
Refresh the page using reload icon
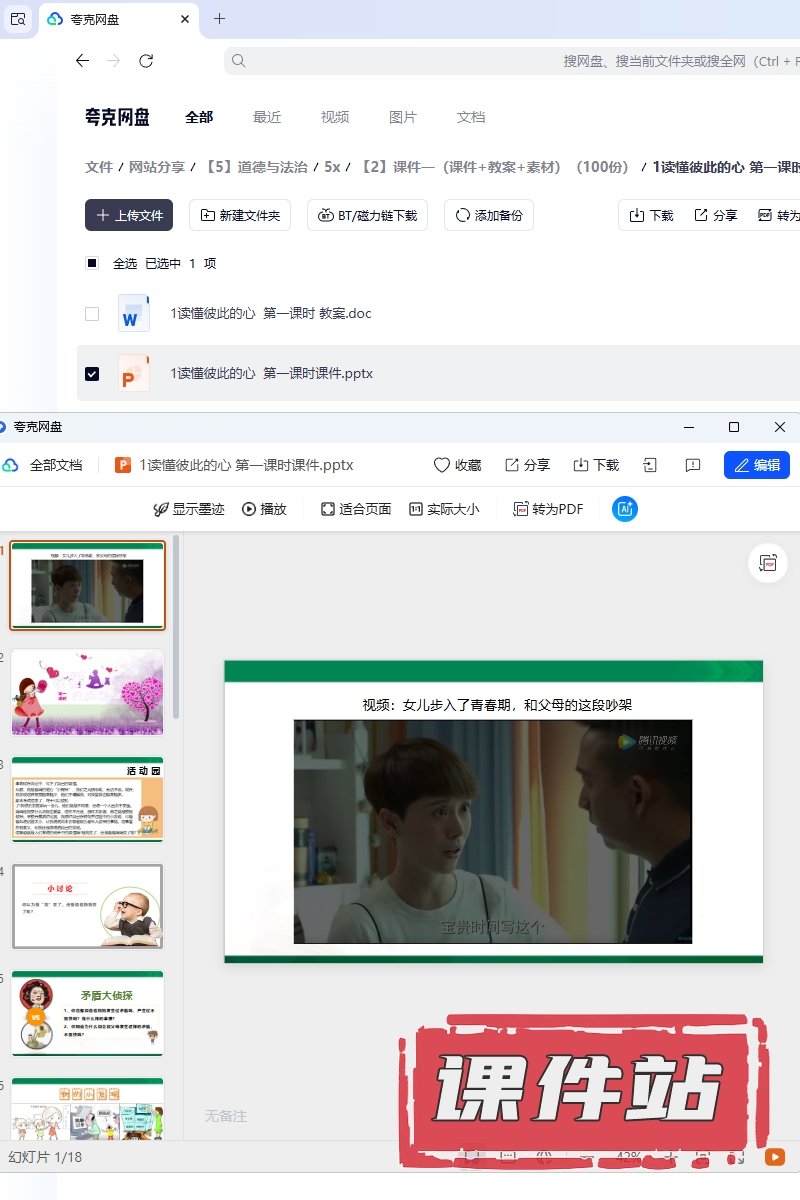146,61
